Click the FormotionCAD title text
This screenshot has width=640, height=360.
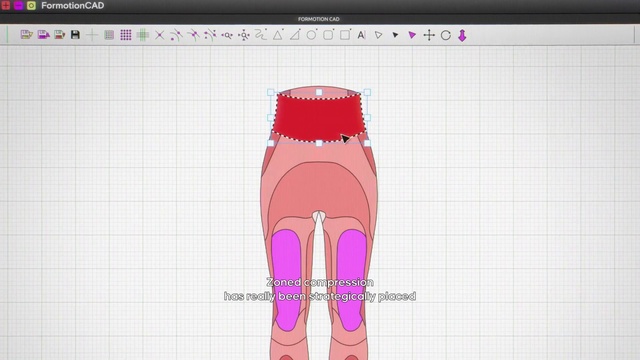click(x=73, y=6)
